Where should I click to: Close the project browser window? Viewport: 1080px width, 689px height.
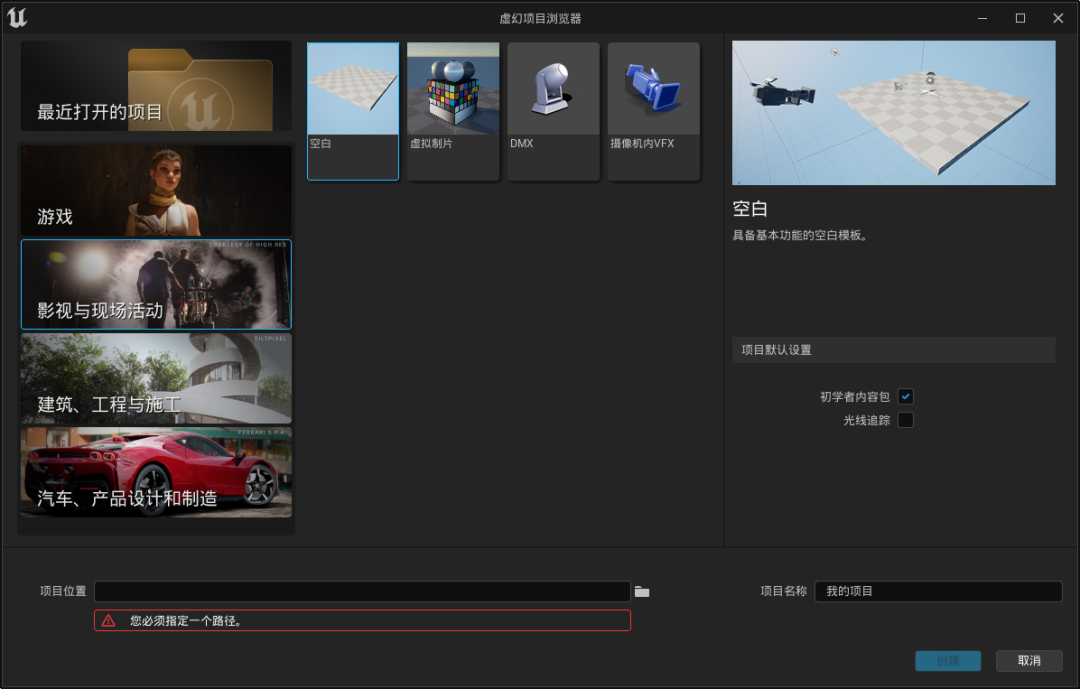1058,19
